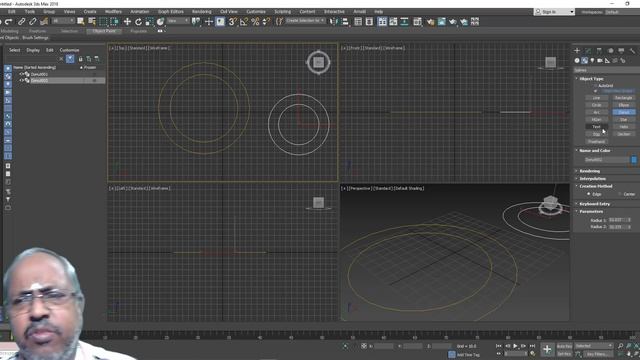
Task: Select the Center creation method radio
Action: (x=620, y=194)
